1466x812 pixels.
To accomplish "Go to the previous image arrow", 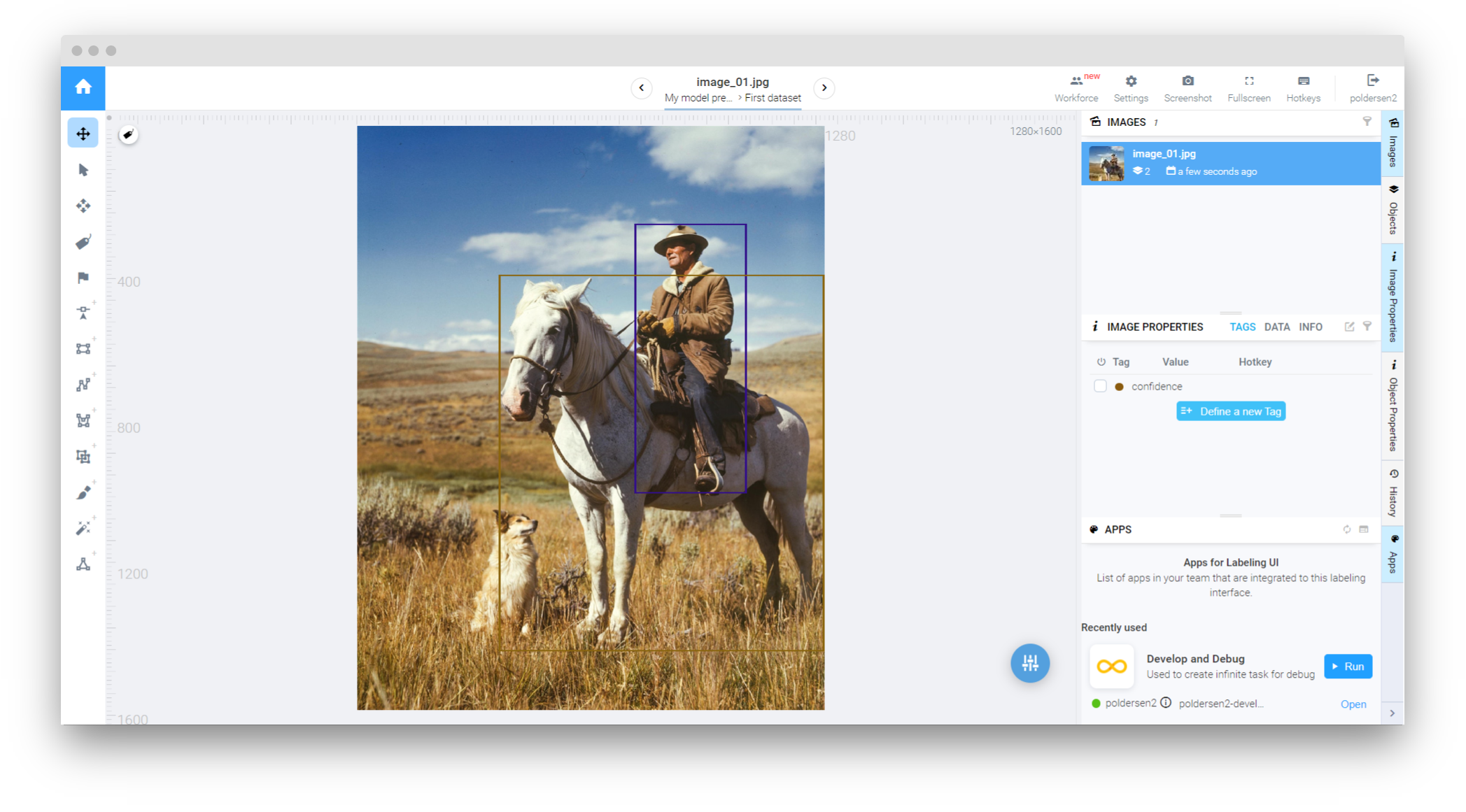I will click(x=641, y=88).
